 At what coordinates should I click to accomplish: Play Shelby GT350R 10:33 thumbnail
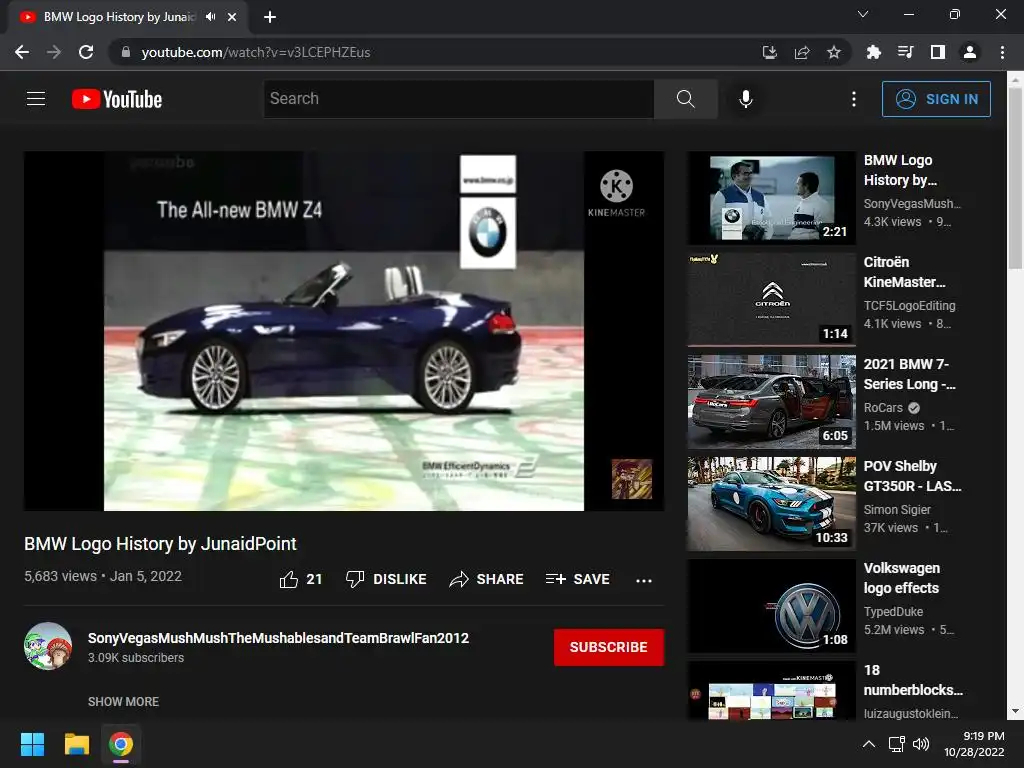771,504
